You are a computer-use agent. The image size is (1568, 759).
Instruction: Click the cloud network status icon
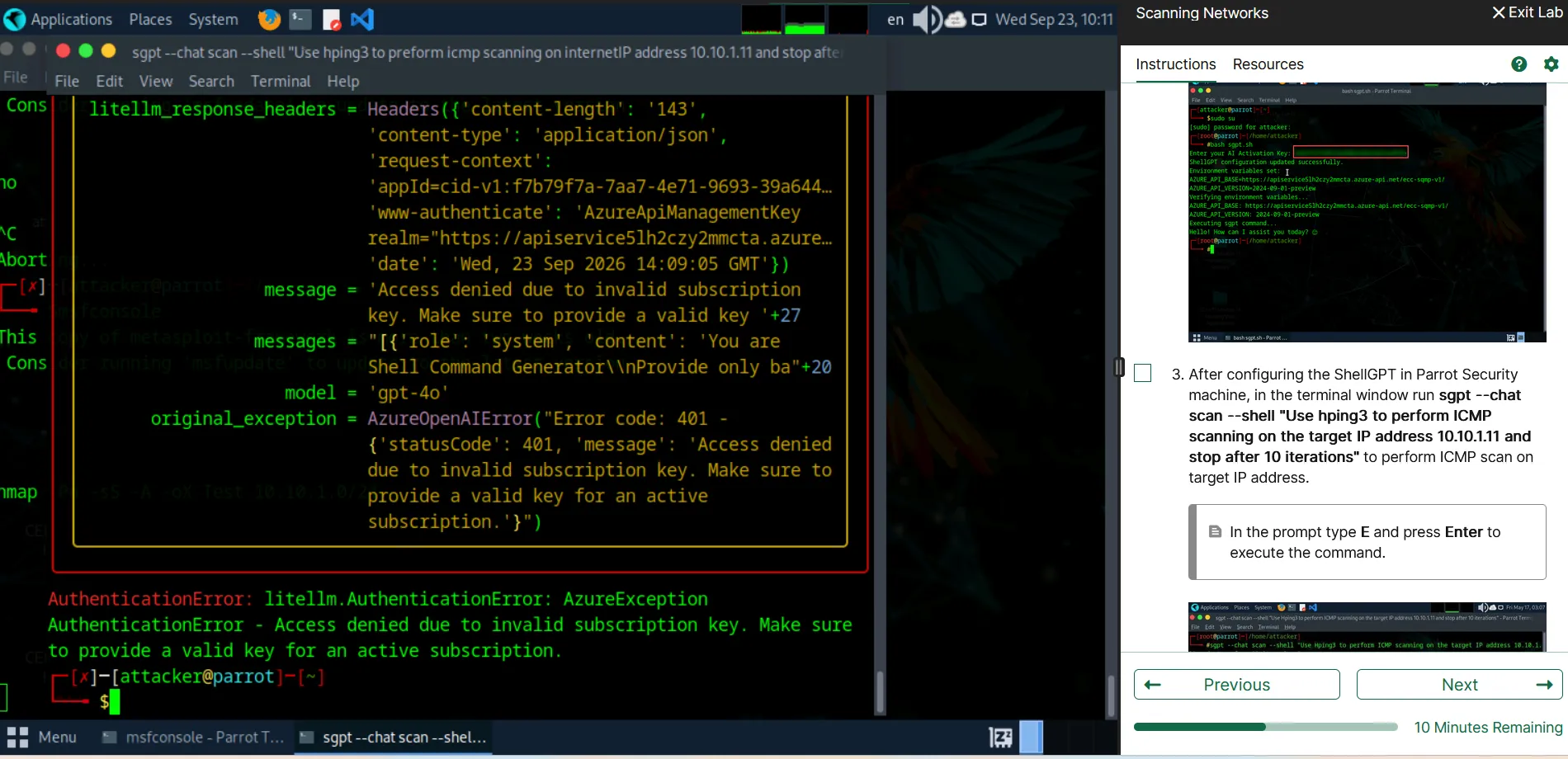click(x=956, y=19)
